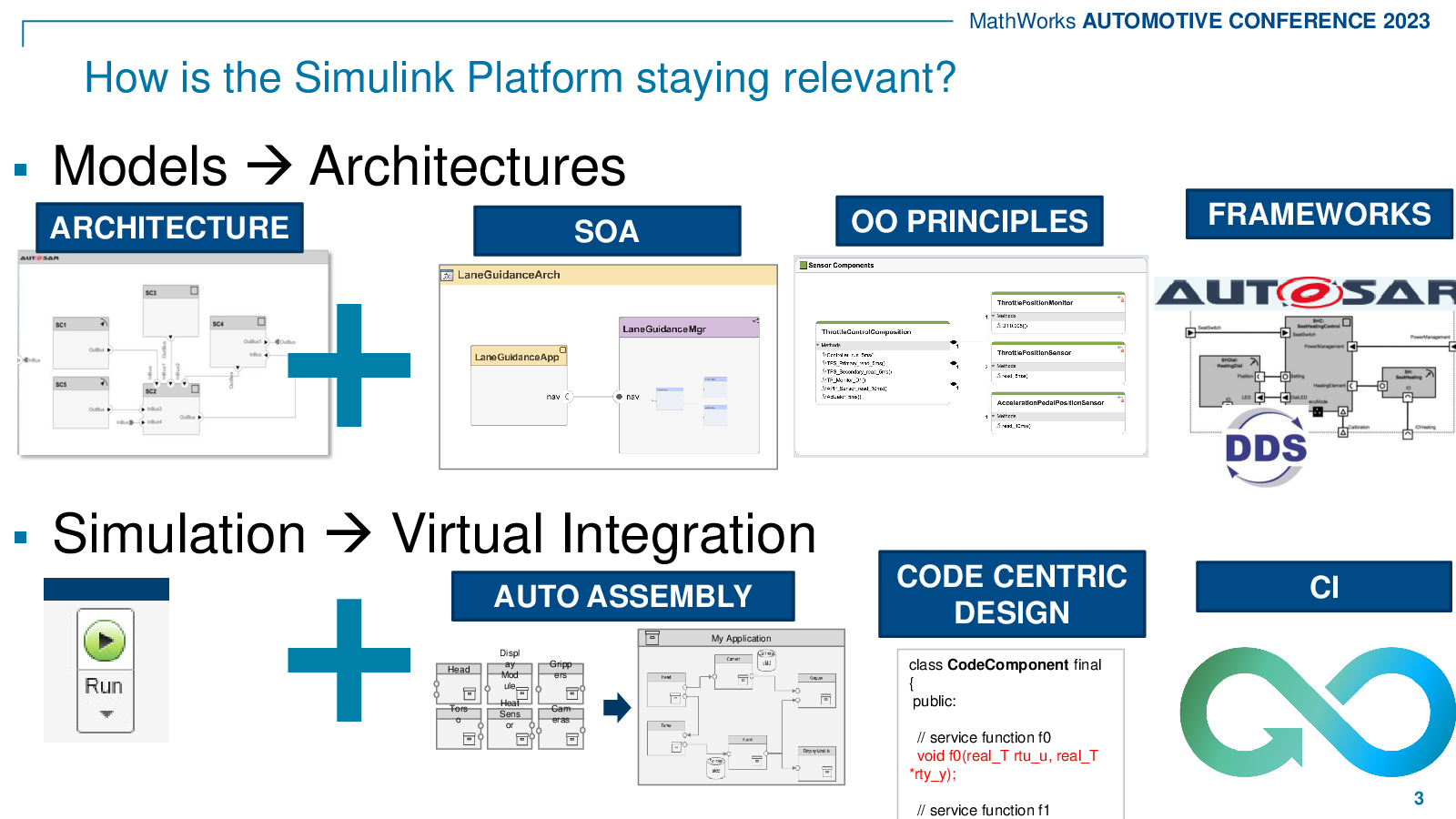Click the large plus sign beside AUTOSAR diagram
This screenshot has width=1456, height=819.
click(349, 365)
